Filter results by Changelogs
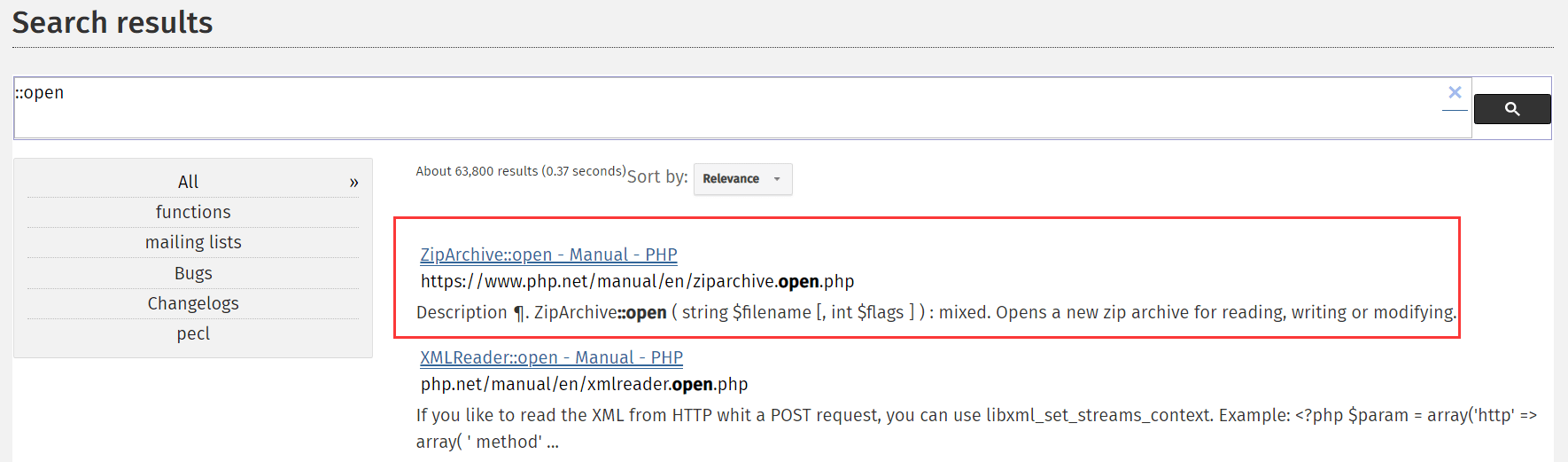 [192, 303]
